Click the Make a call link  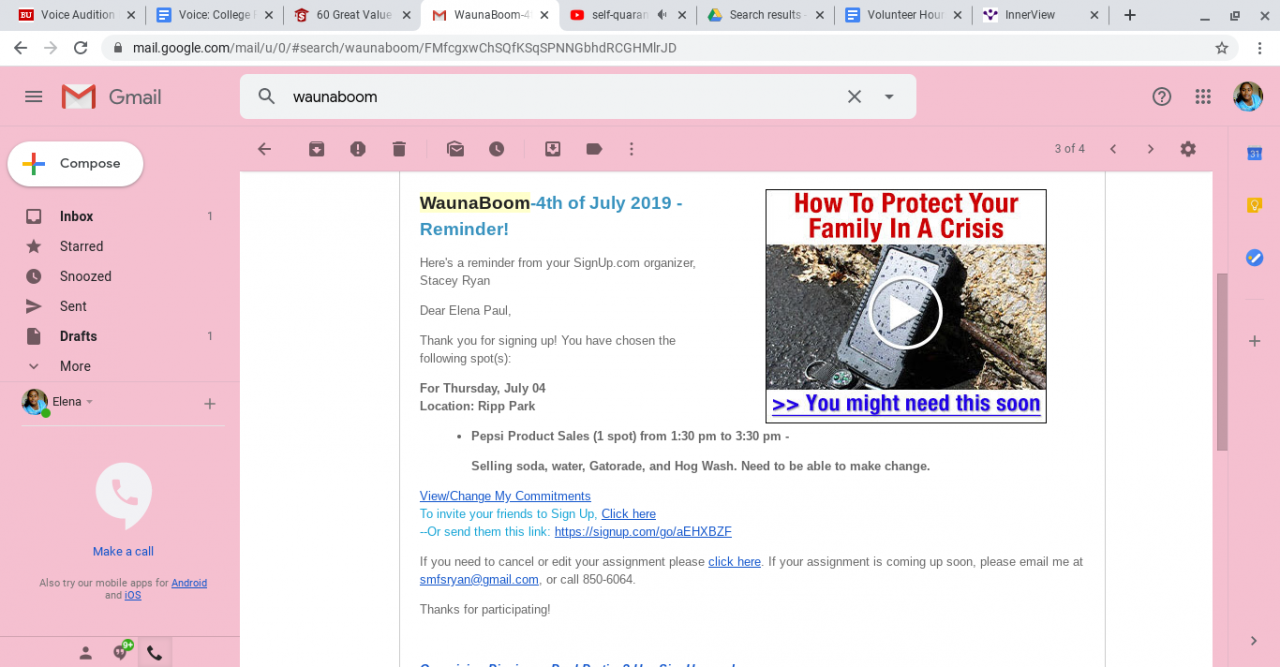coord(123,551)
